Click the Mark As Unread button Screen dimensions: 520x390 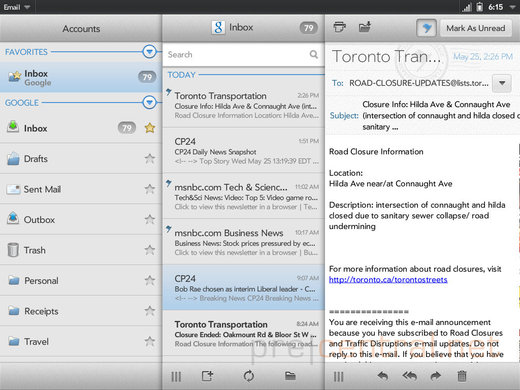pyautogui.click(x=476, y=28)
